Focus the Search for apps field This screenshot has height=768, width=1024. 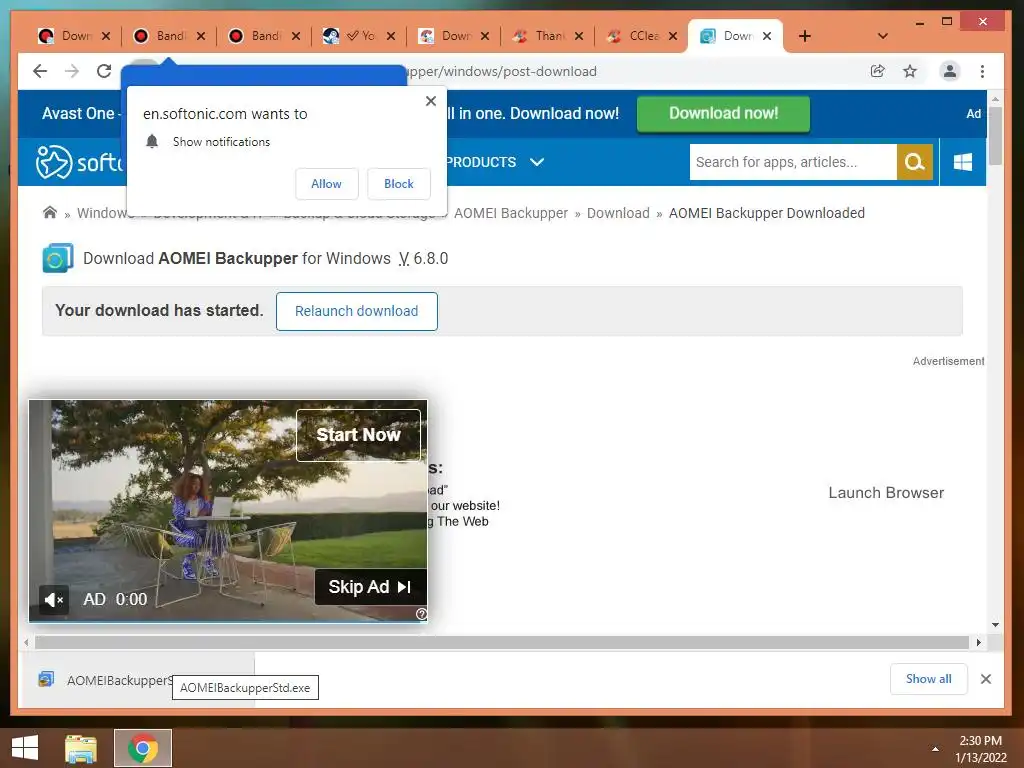(x=793, y=162)
